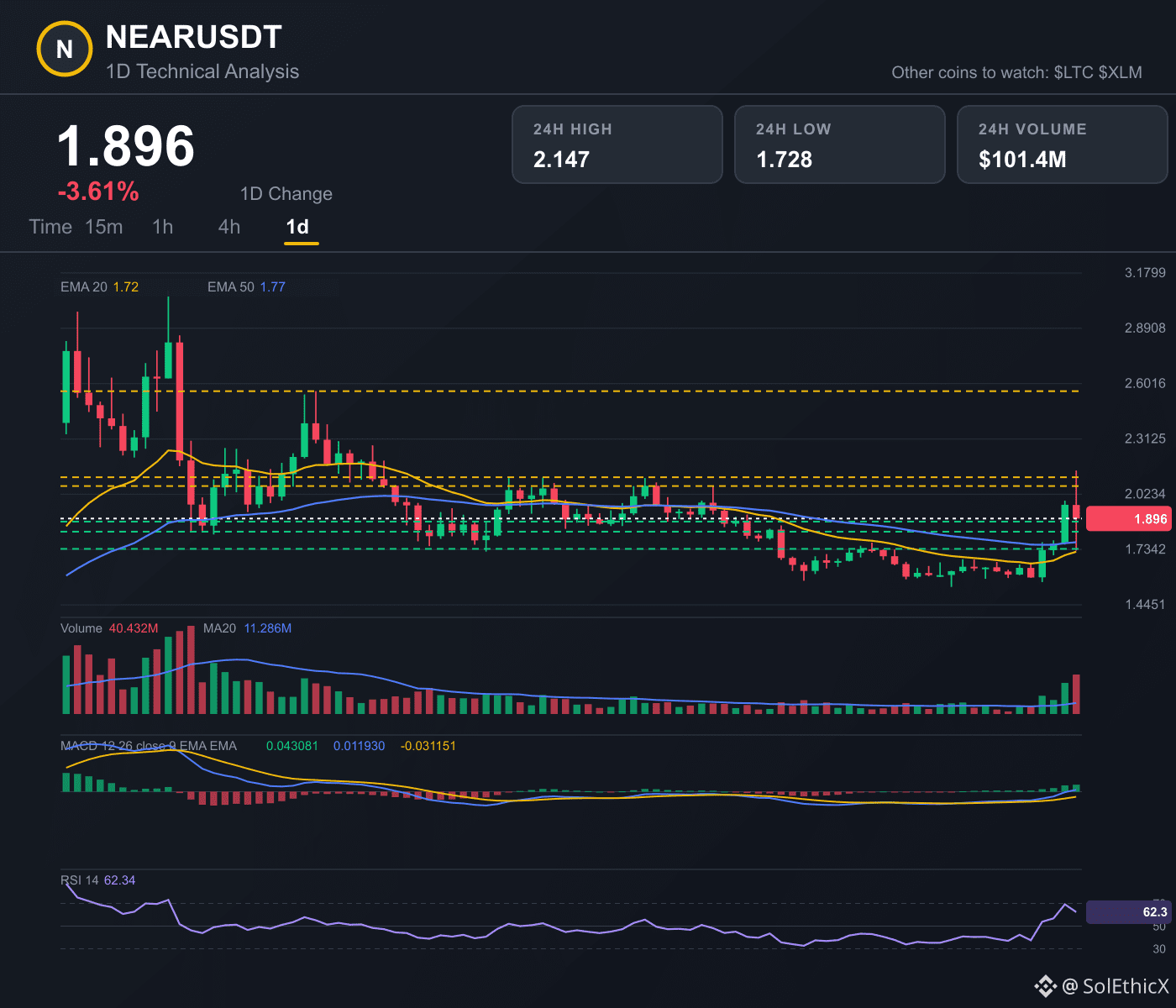
Task: Switch to the 4h timeframe
Action: click(x=229, y=227)
